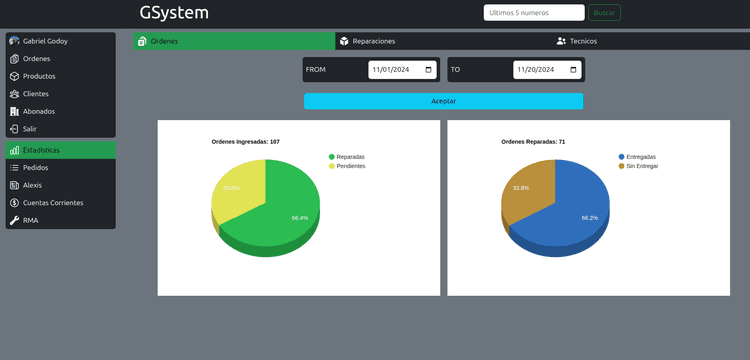Click the Clientes people icon
Screen dimensions: 750x360
coord(14,94)
